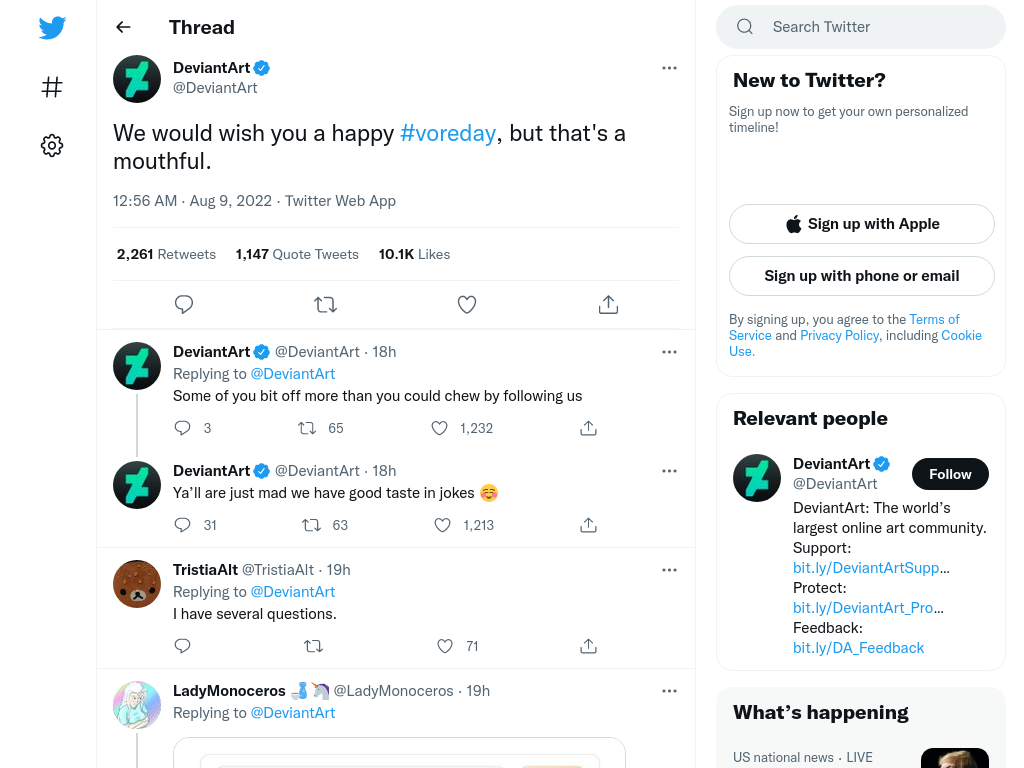1024x768 pixels.
Task: Open the #voreday hashtag link
Action: click(x=447, y=133)
